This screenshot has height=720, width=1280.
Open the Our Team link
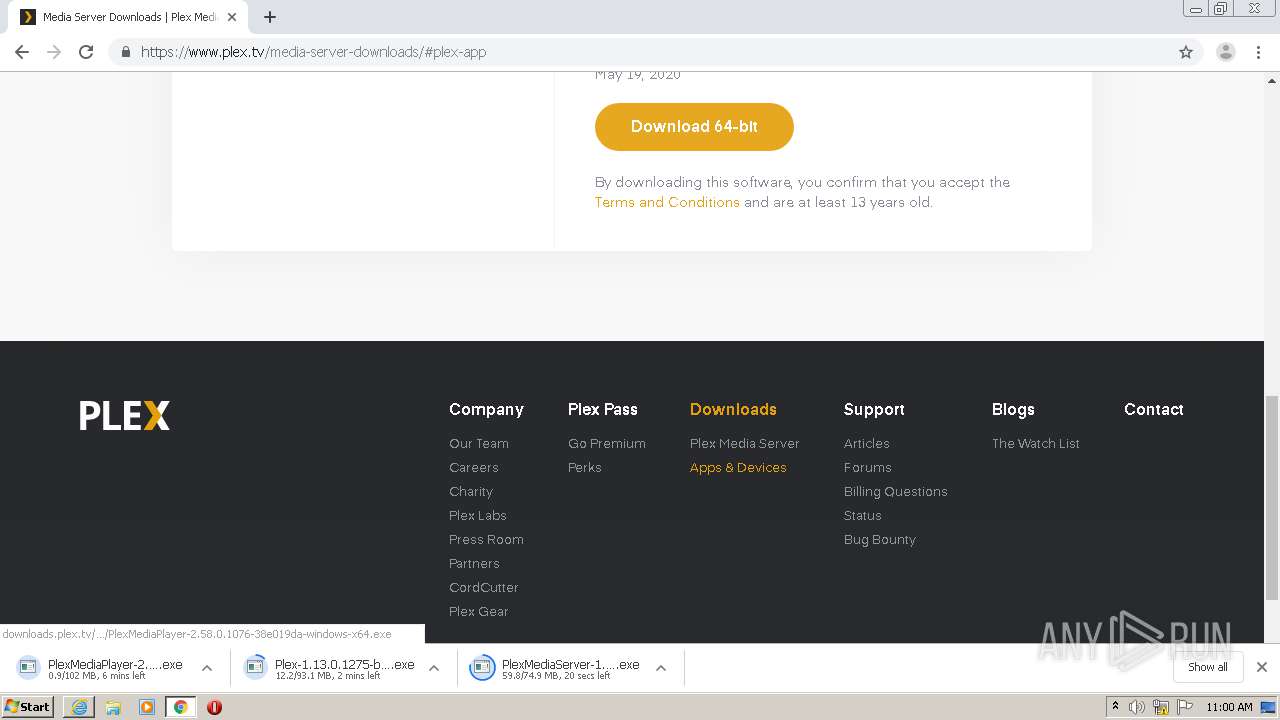click(479, 443)
